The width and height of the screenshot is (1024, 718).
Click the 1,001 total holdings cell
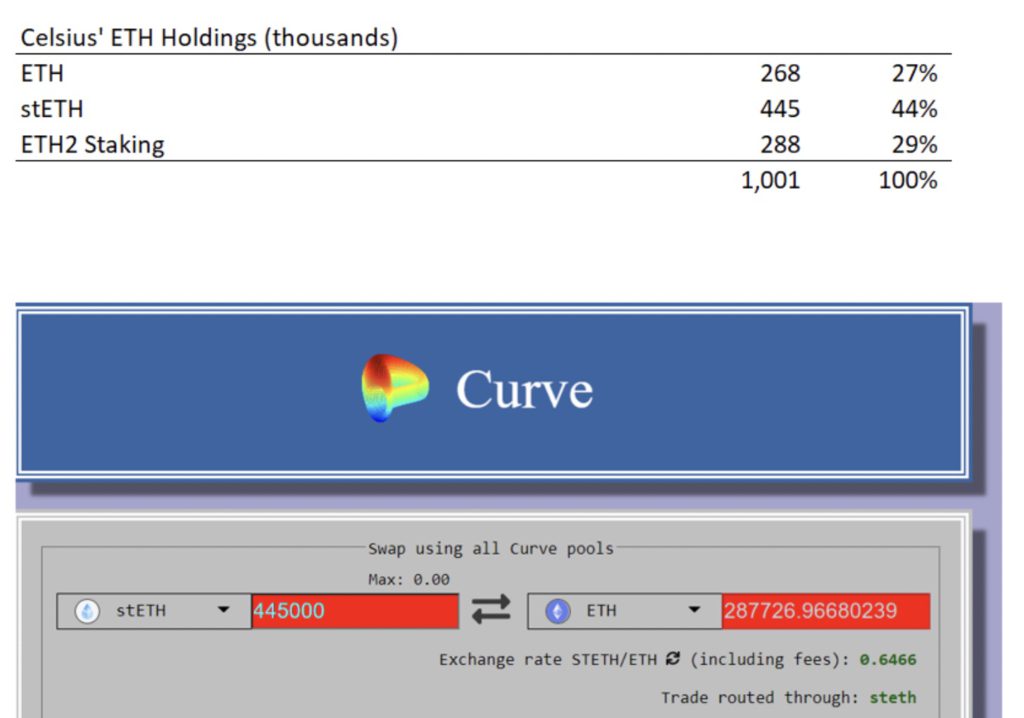[770, 181]
